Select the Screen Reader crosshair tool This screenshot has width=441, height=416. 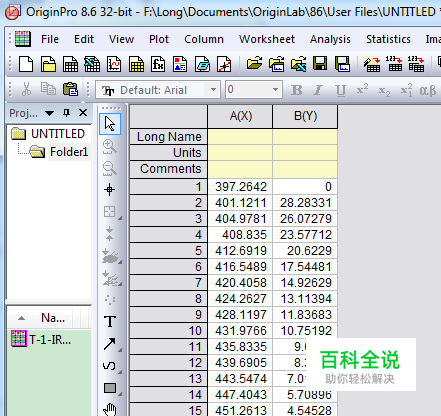tap(109, 190)
